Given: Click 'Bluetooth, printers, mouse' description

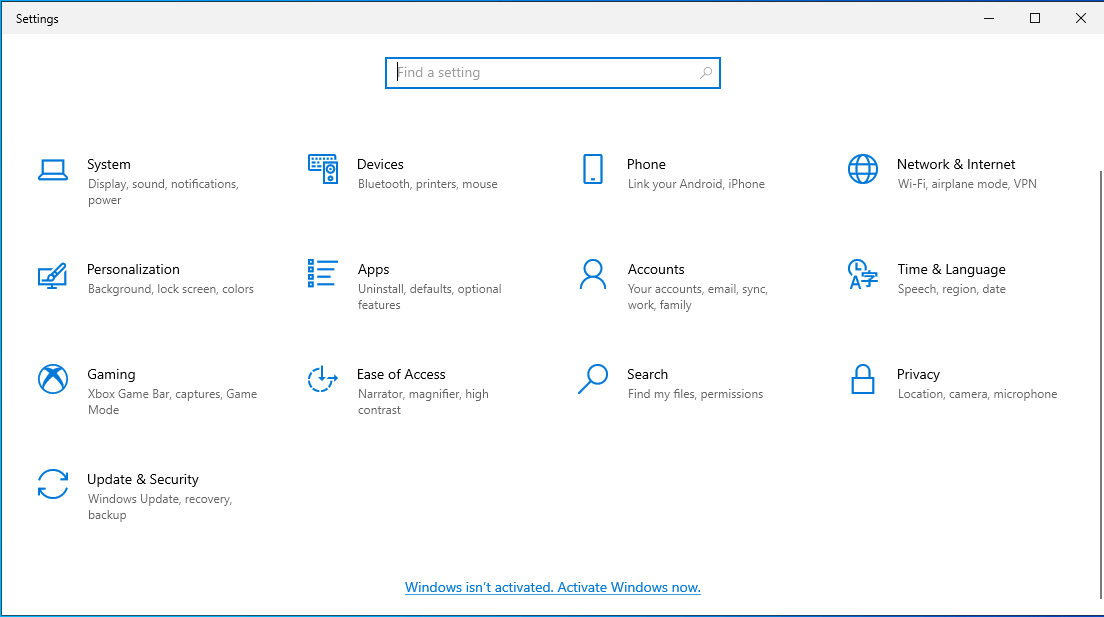Looking at the screenshot, I should (427, 184).
